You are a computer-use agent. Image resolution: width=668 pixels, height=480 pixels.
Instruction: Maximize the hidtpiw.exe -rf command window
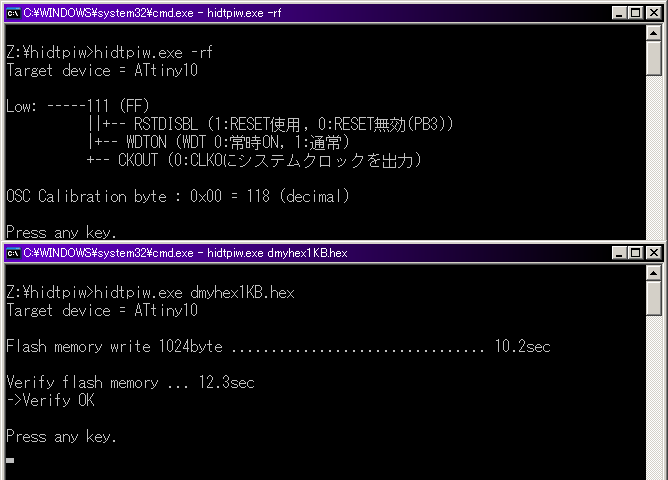point(635,13)
